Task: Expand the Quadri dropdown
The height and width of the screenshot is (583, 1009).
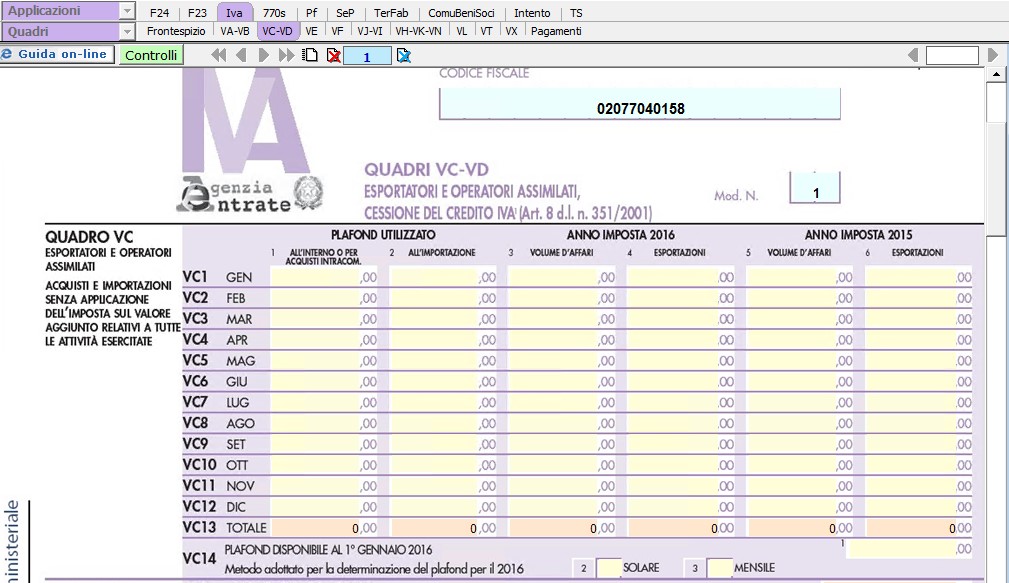Action: (127, 32)
